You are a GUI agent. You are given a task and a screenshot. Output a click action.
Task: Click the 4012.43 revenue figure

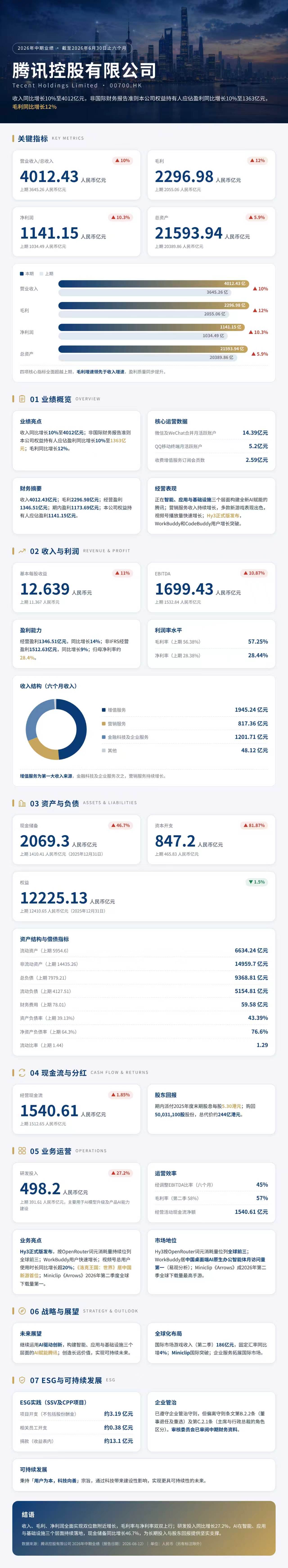[49, 177]
